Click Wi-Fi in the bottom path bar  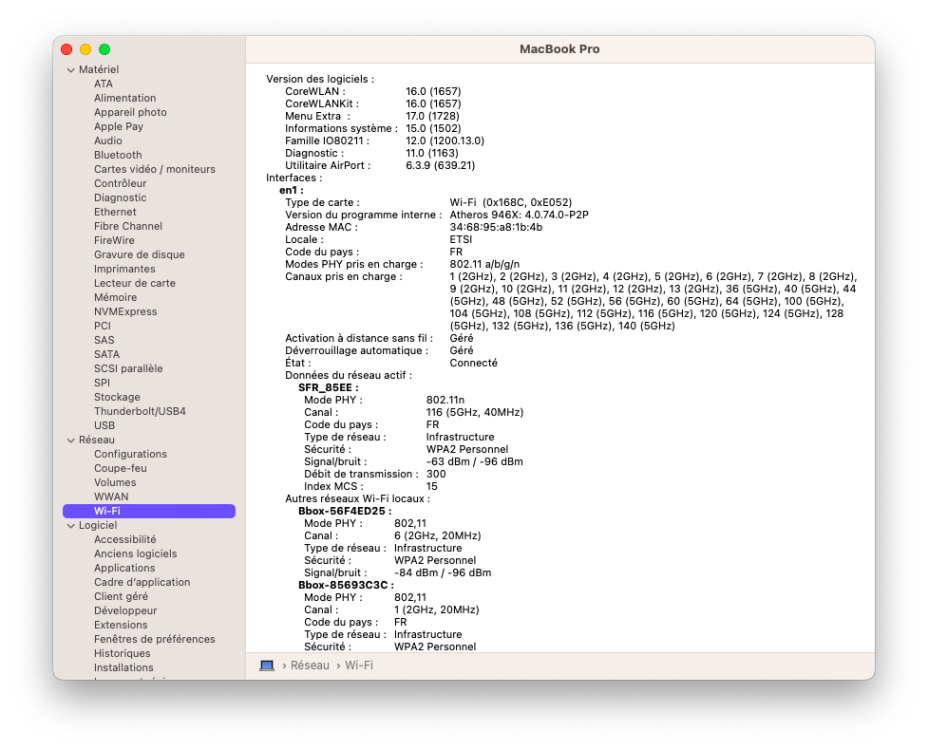(359, 665)
